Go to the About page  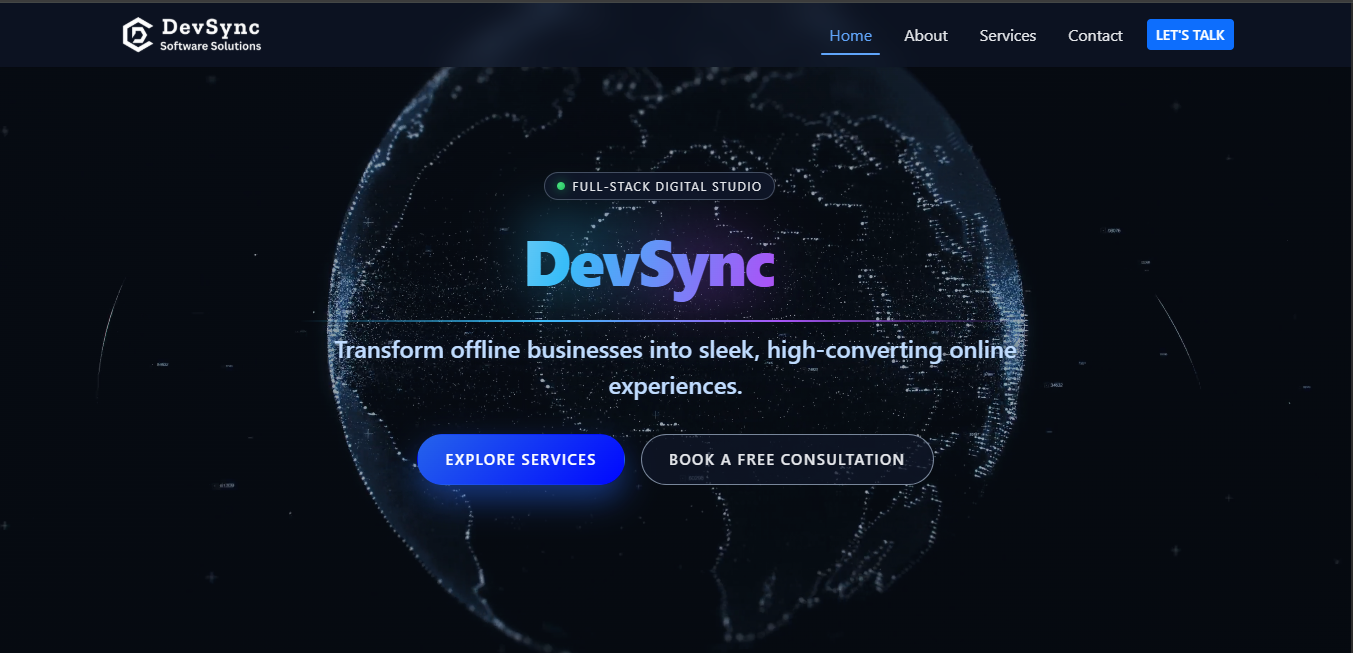click(926, 35)
